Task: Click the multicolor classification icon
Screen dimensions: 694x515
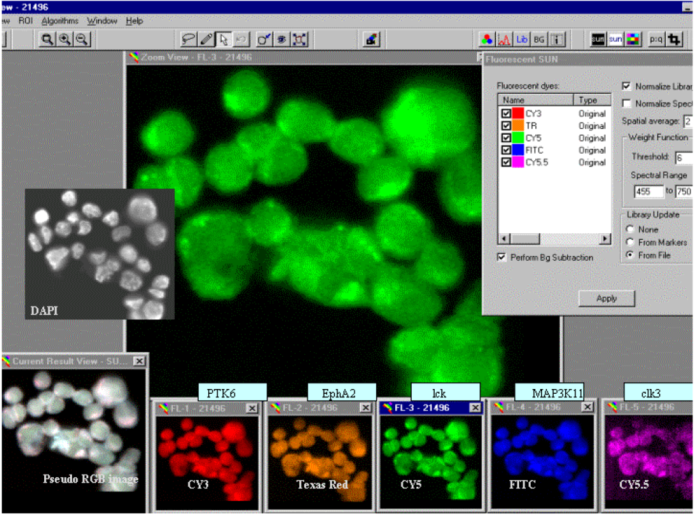Action: 633,39
